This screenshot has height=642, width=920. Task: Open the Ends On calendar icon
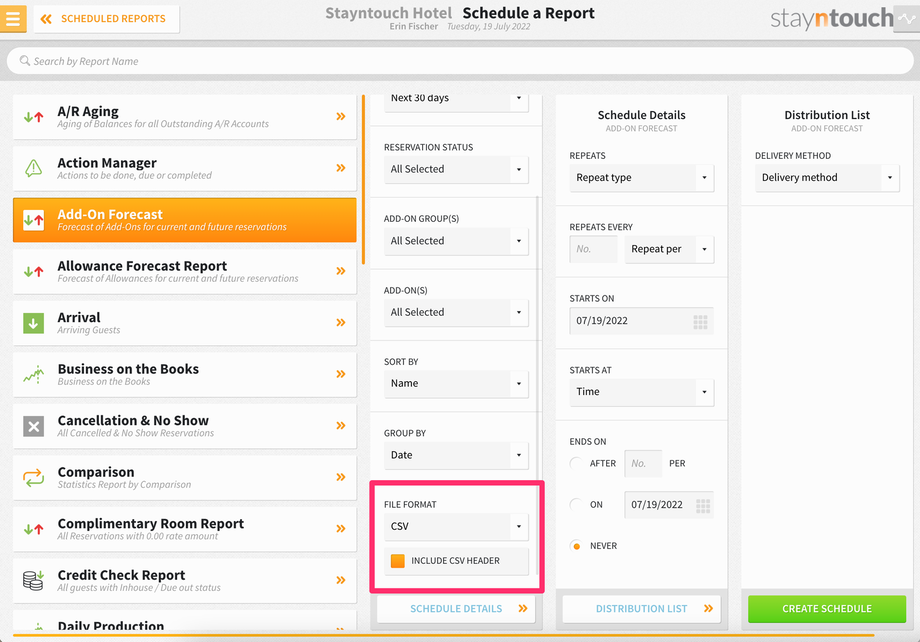tap(703, 505)
